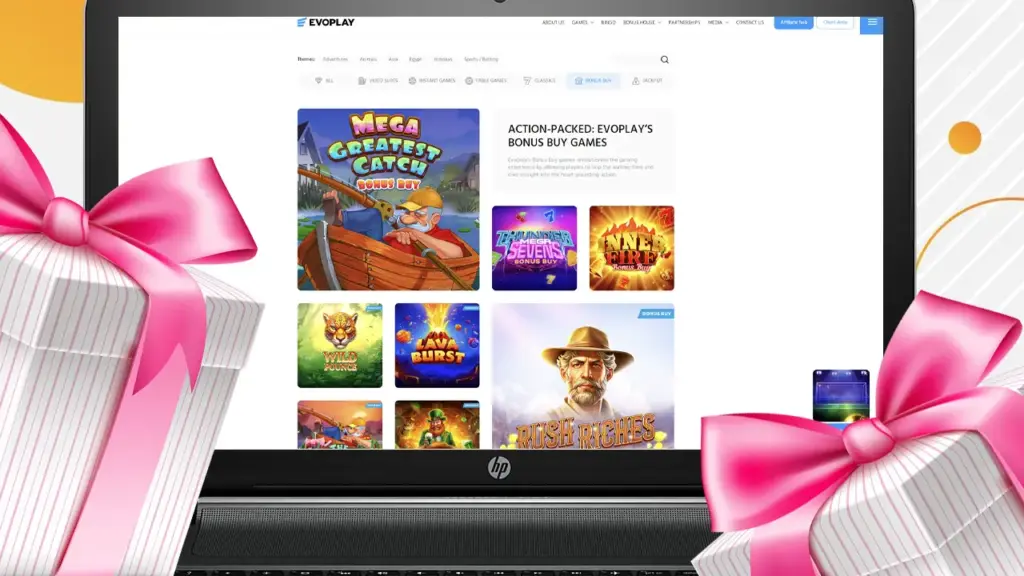Expand the Games dropdown in navigation
Image resolution: width=1024 pixels, height=576 pixels.
click(x=581, y=22)
